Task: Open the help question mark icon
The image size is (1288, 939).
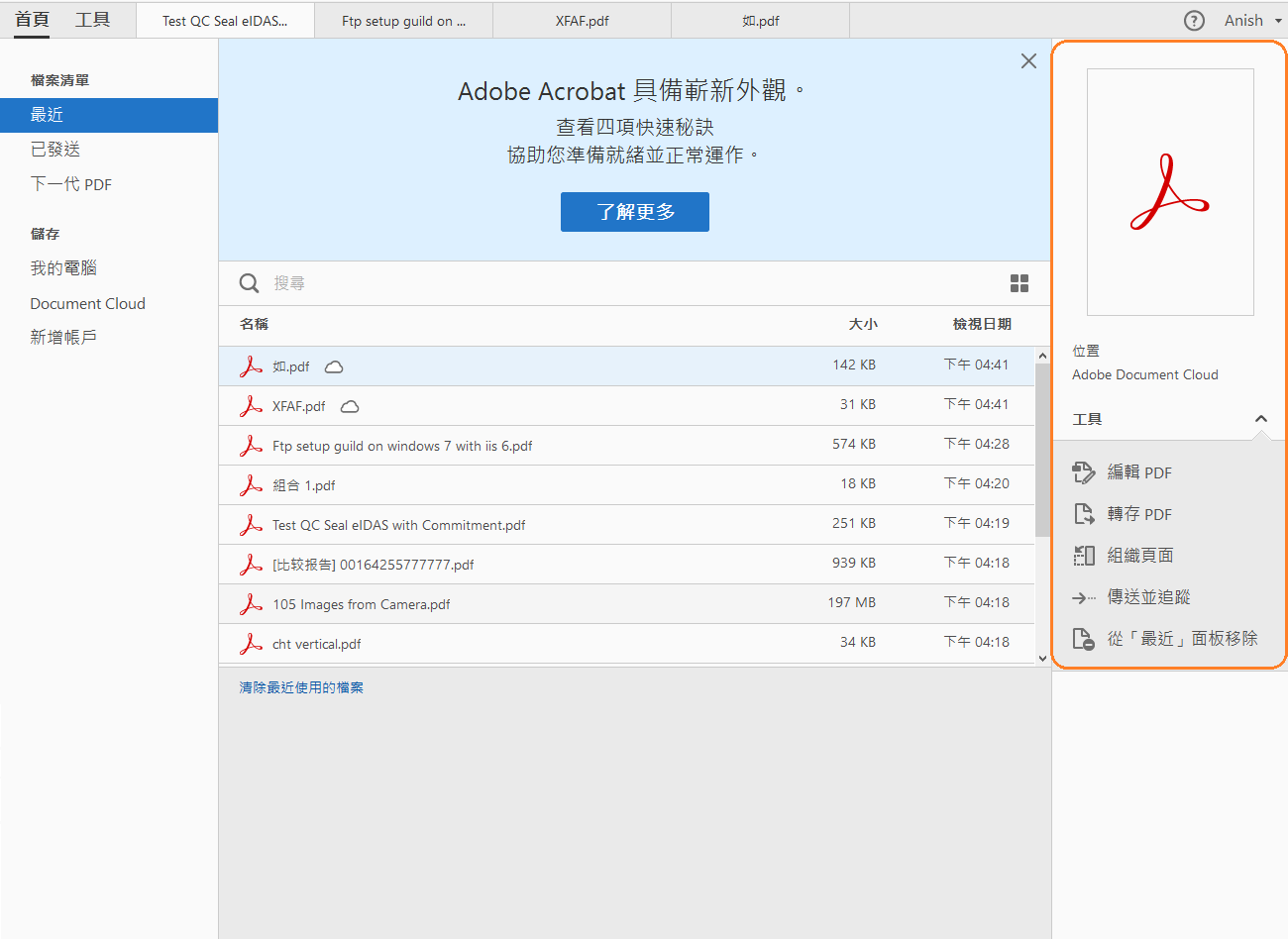Action: pyautogui.click(x=1195, y=21)
